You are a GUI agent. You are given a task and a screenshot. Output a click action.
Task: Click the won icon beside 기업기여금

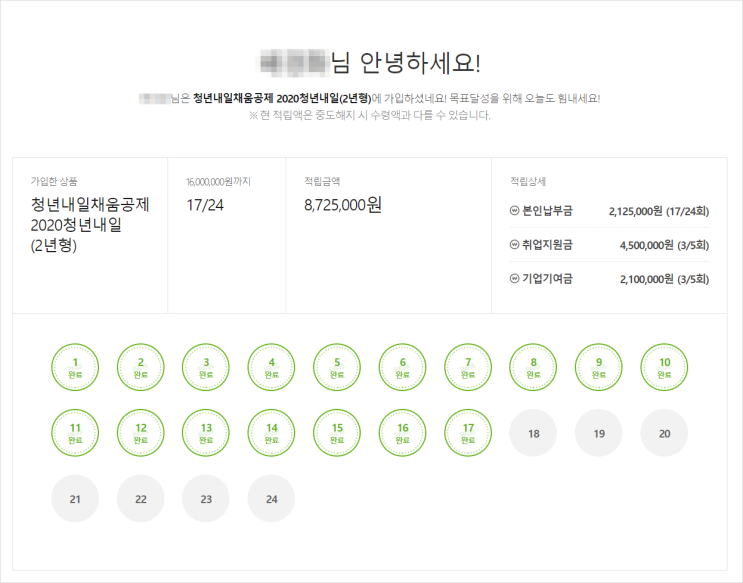click(x=514, y=278)
